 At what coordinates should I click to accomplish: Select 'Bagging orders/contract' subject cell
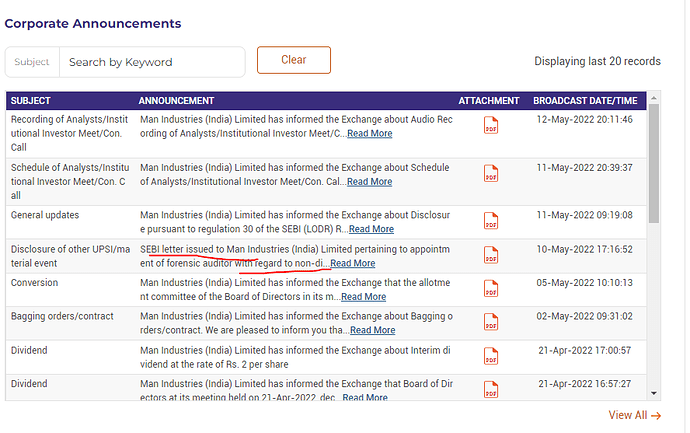pos(62,316)
